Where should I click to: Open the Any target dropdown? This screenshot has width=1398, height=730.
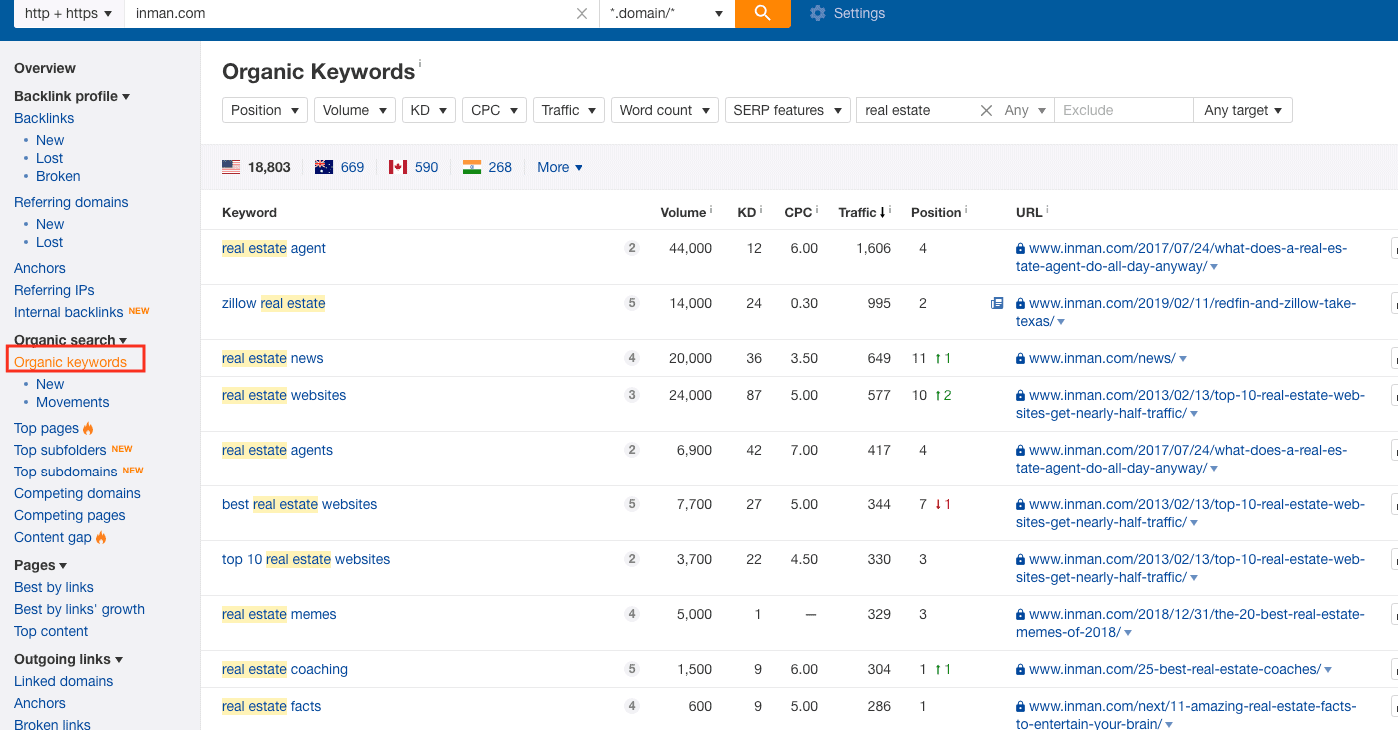pyautogui.click(x=1243, y=110)
